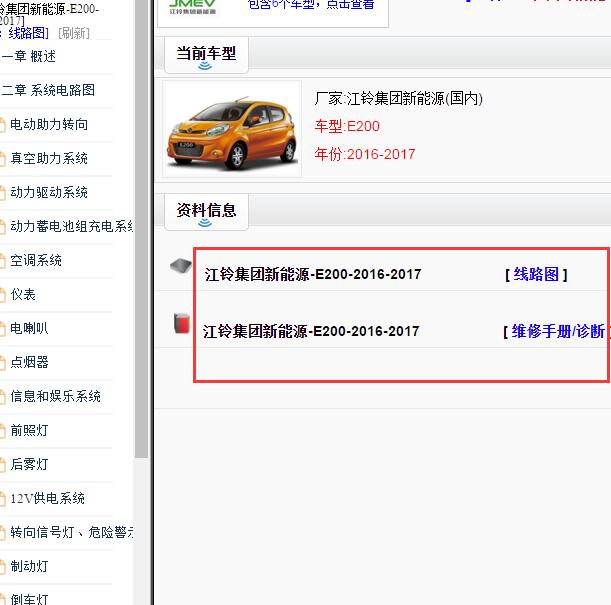Select 真空助力系统 tree entry
Image resolution: width=611 pixels, height=605 pixels.
pyautogui.click(x=49, y=158)
